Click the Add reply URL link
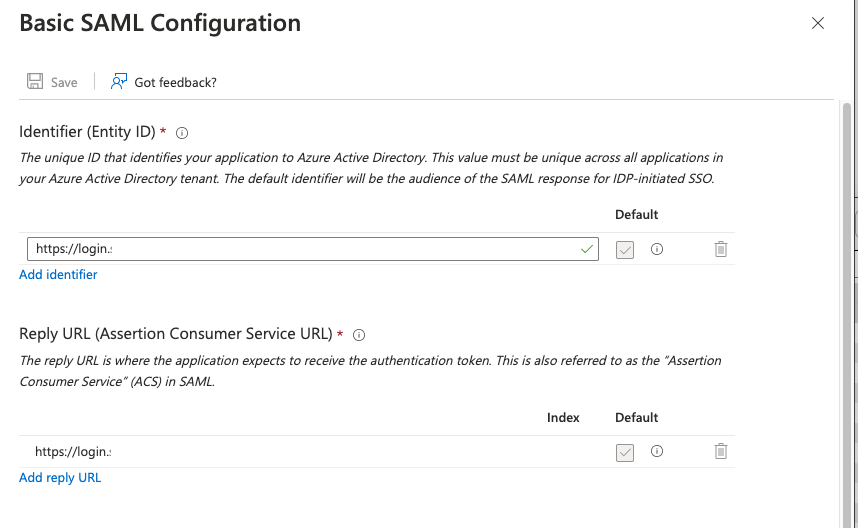Screen dimensions: 858x528 coord(60,477)
